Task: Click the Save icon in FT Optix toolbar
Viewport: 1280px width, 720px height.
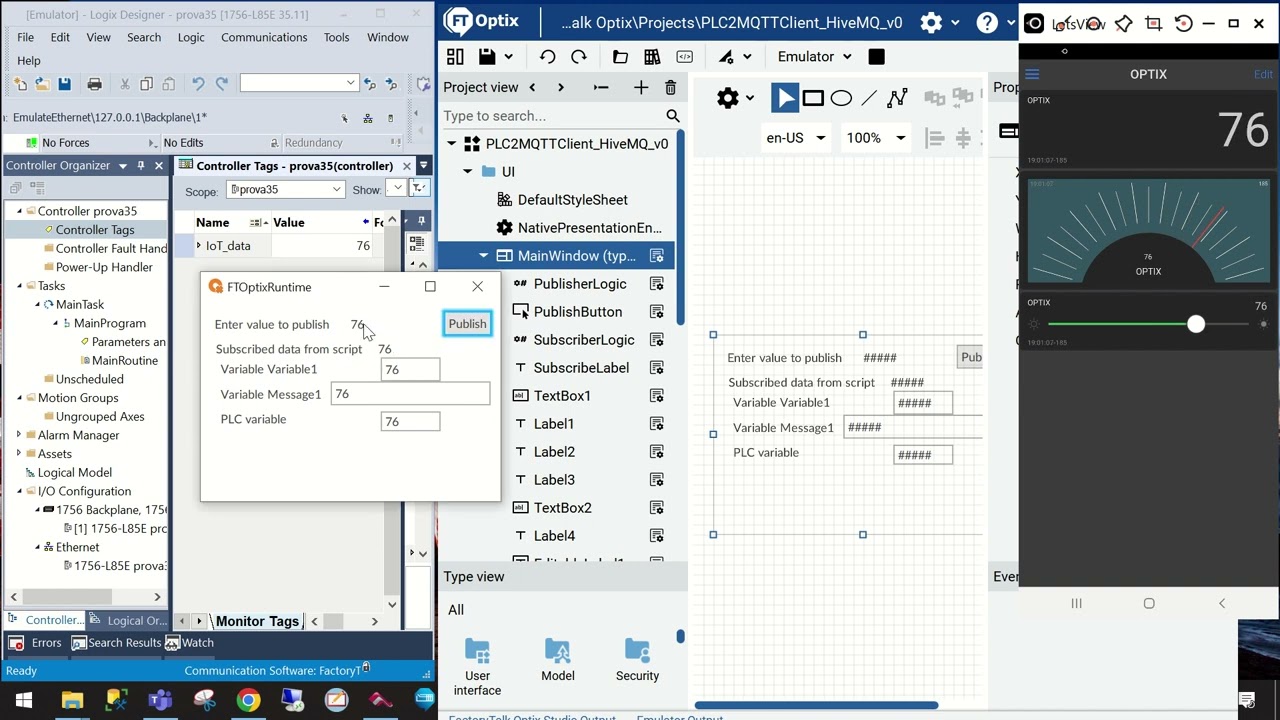Action: pos(487,57)
